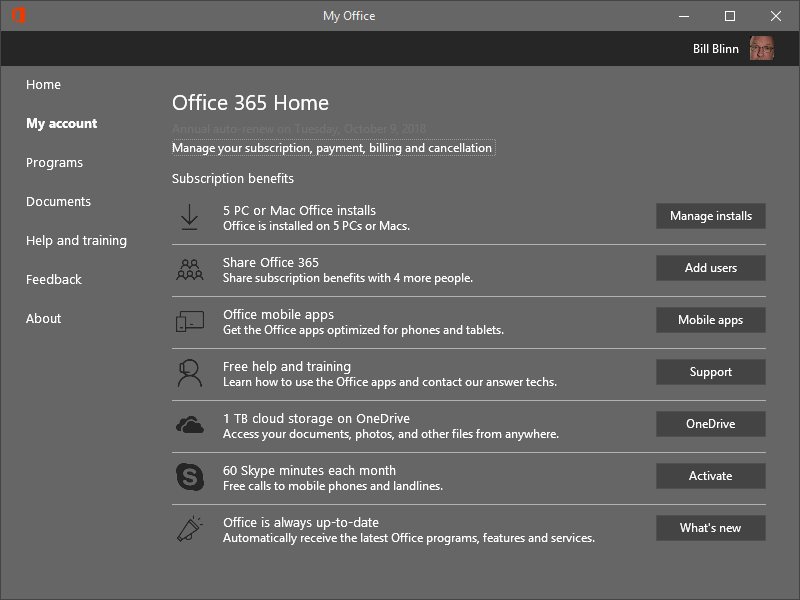The width and height of the screenshot is (800, 600).
Task: Click the OneDrive button
Action: point(711,424)
